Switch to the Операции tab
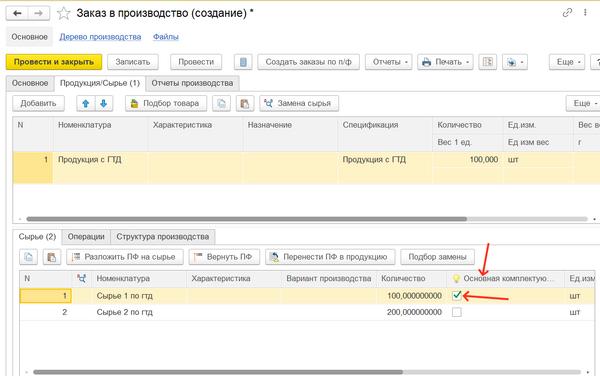The width and height of the screenshot is (600, 376). [x=86, y=237]
